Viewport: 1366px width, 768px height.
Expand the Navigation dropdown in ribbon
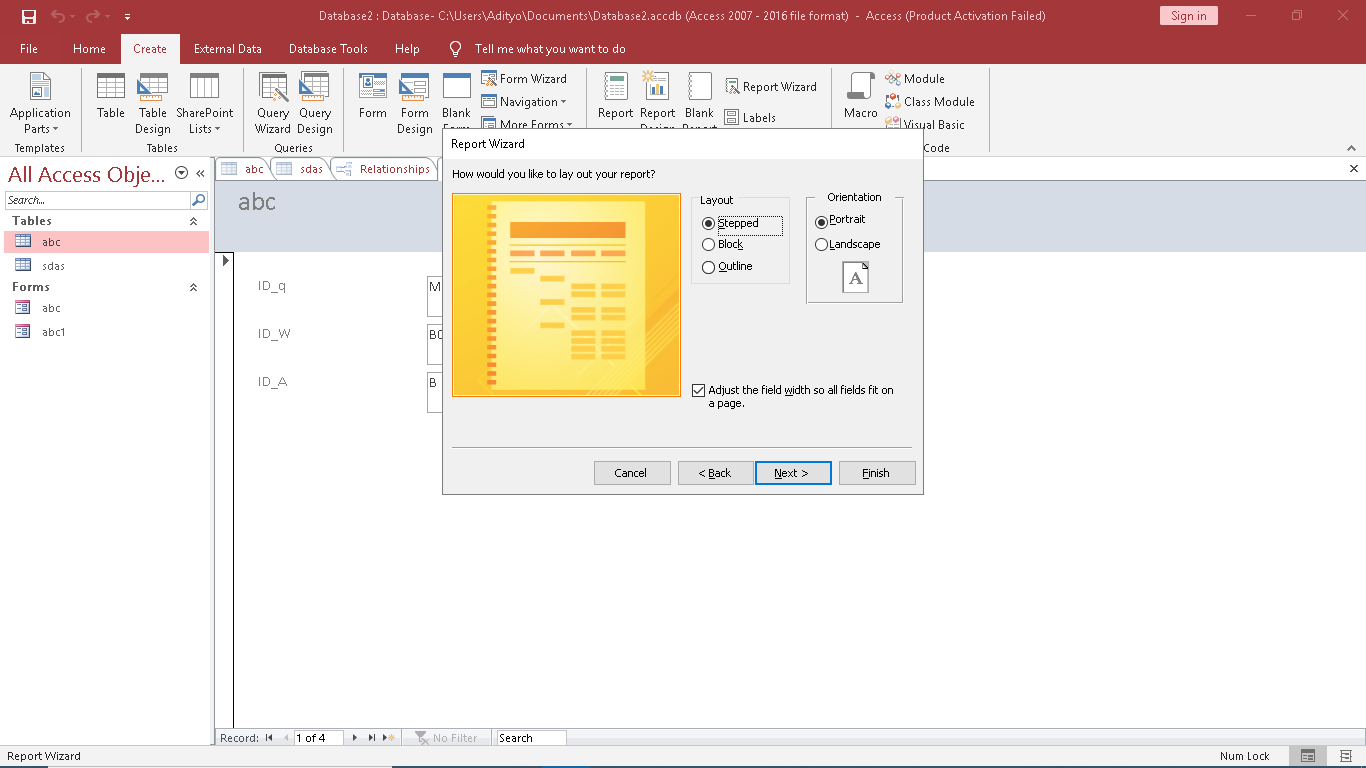tap(525, 102)
